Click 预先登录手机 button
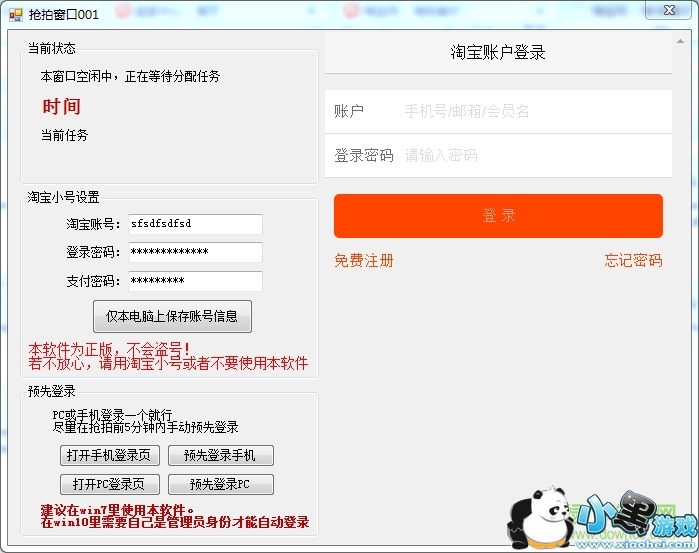699x553 pixels. [221, 455]
